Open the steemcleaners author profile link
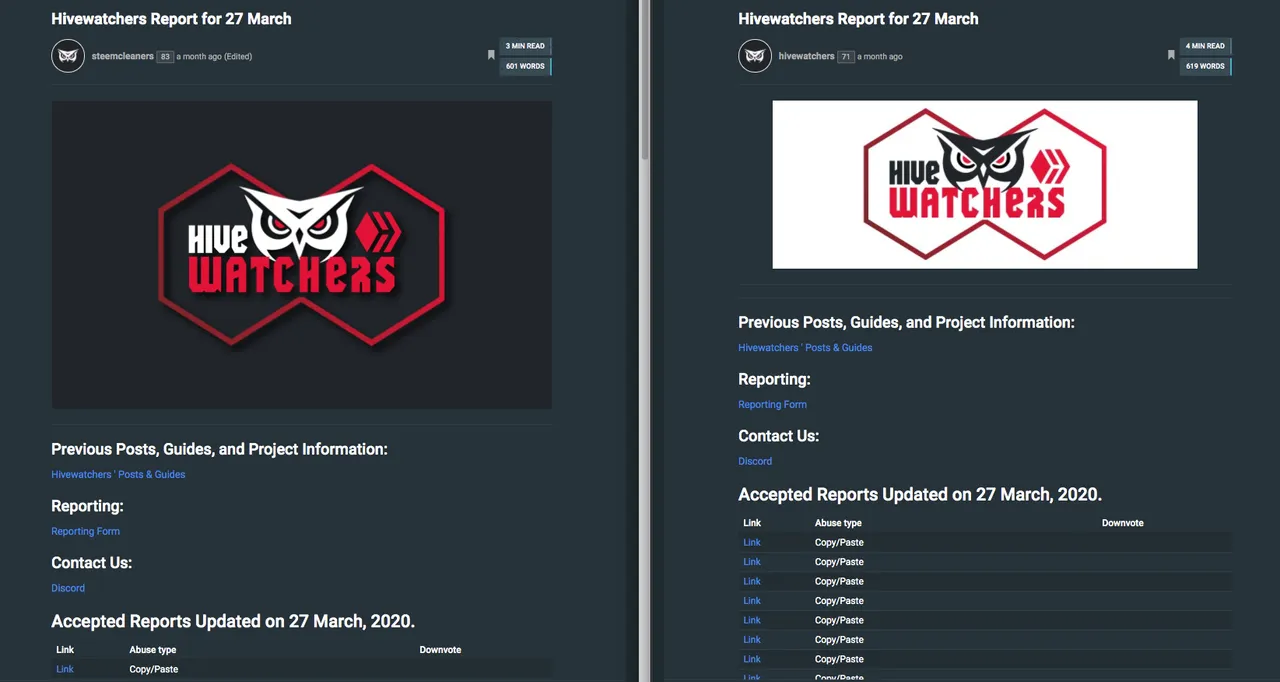 (x=122, y=57)
